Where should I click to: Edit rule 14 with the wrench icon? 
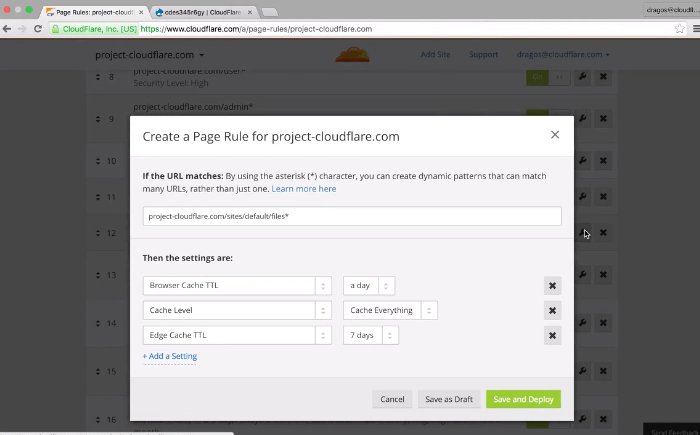[x=582, y=323]
